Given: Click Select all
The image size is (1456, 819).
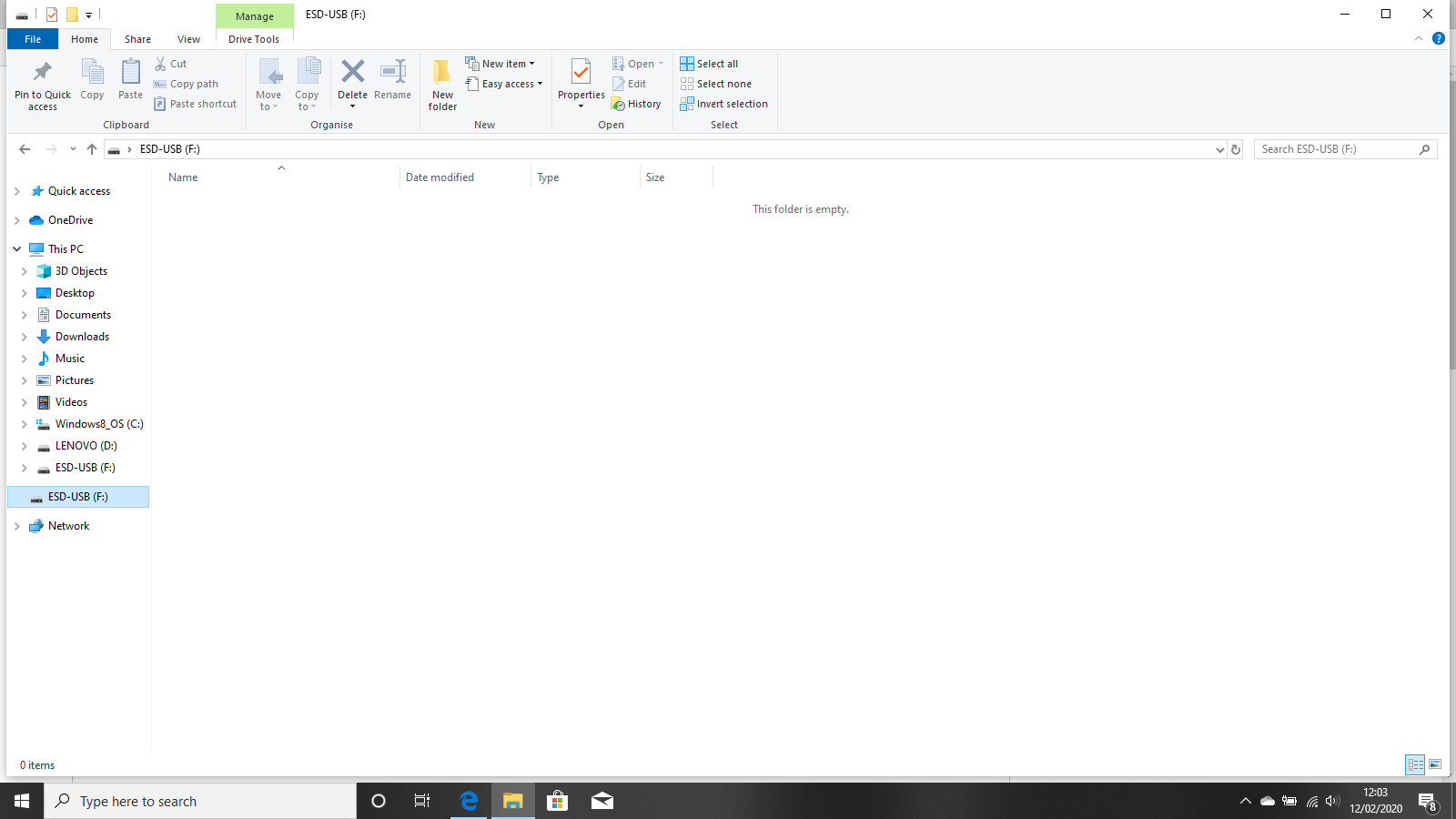Looking at the screenshot, I should pos(709,64).
